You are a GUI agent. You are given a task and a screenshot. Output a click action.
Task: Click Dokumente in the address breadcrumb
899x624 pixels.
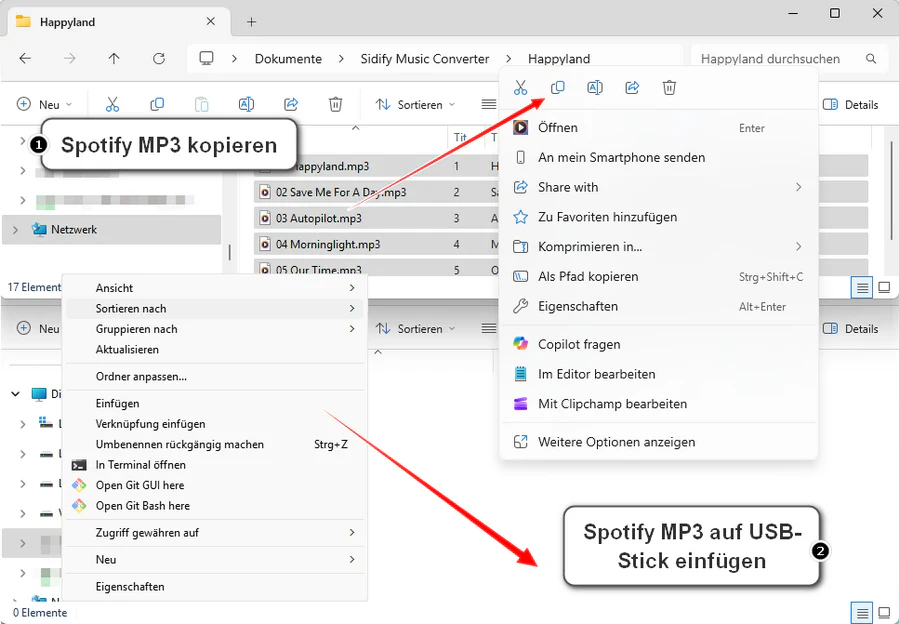coord(288,58)
